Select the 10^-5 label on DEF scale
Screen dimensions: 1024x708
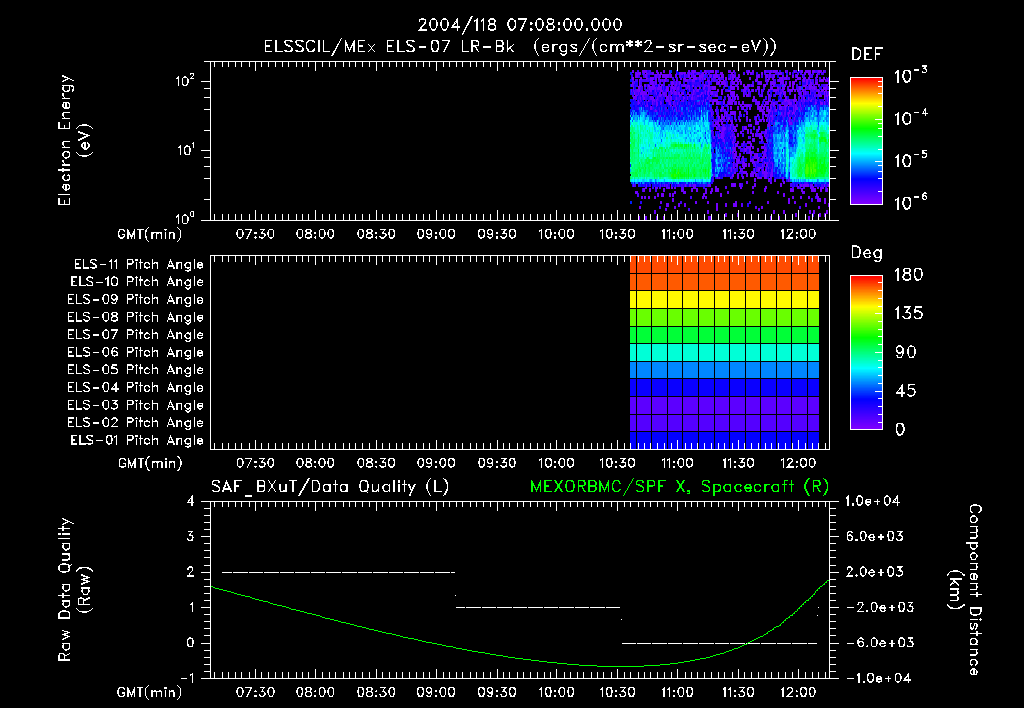click(x=910, y=160)
